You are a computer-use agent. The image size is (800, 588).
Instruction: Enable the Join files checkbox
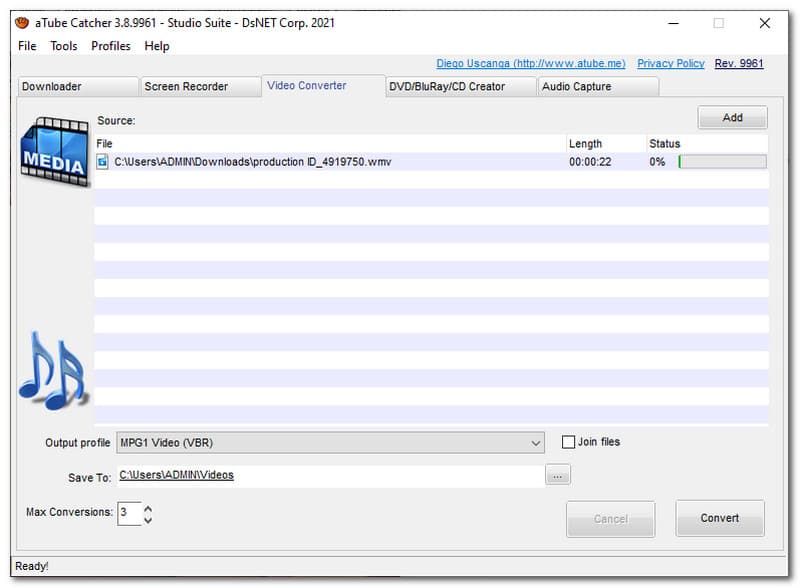(569, 442)
